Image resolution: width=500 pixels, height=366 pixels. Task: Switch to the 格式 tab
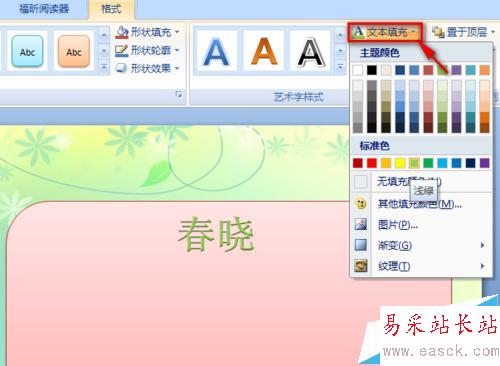[x=111, y=9]
